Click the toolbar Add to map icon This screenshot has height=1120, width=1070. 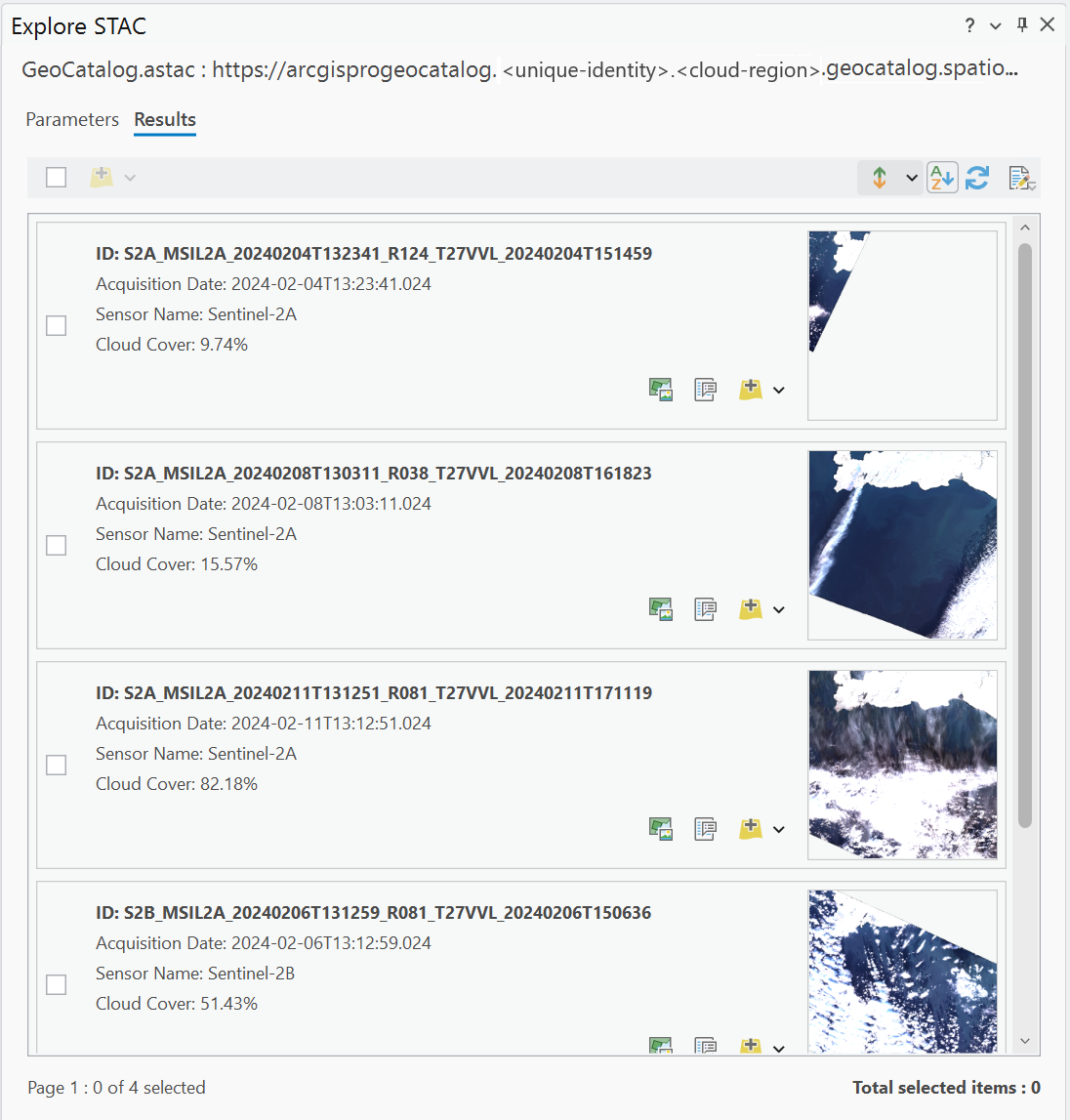point(102,177)
